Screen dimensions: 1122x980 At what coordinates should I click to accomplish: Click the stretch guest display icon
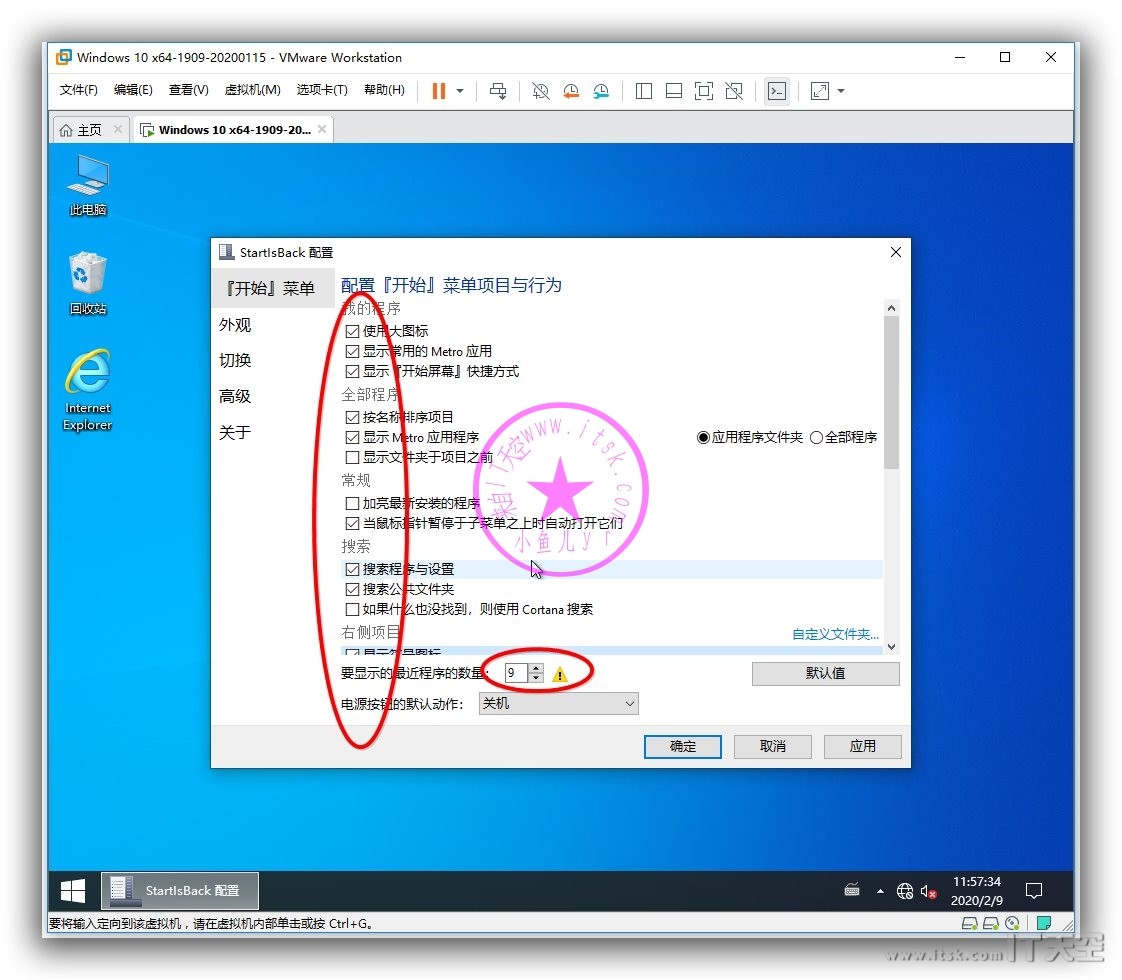pyautogui.click(x=819, y=91)
